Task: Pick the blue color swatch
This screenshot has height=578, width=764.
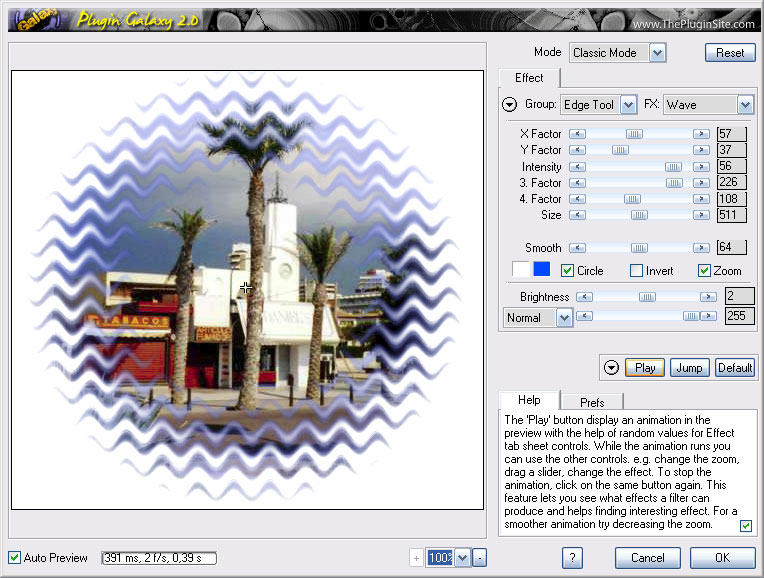Action: pyautogui.click(x=542, y=269)
